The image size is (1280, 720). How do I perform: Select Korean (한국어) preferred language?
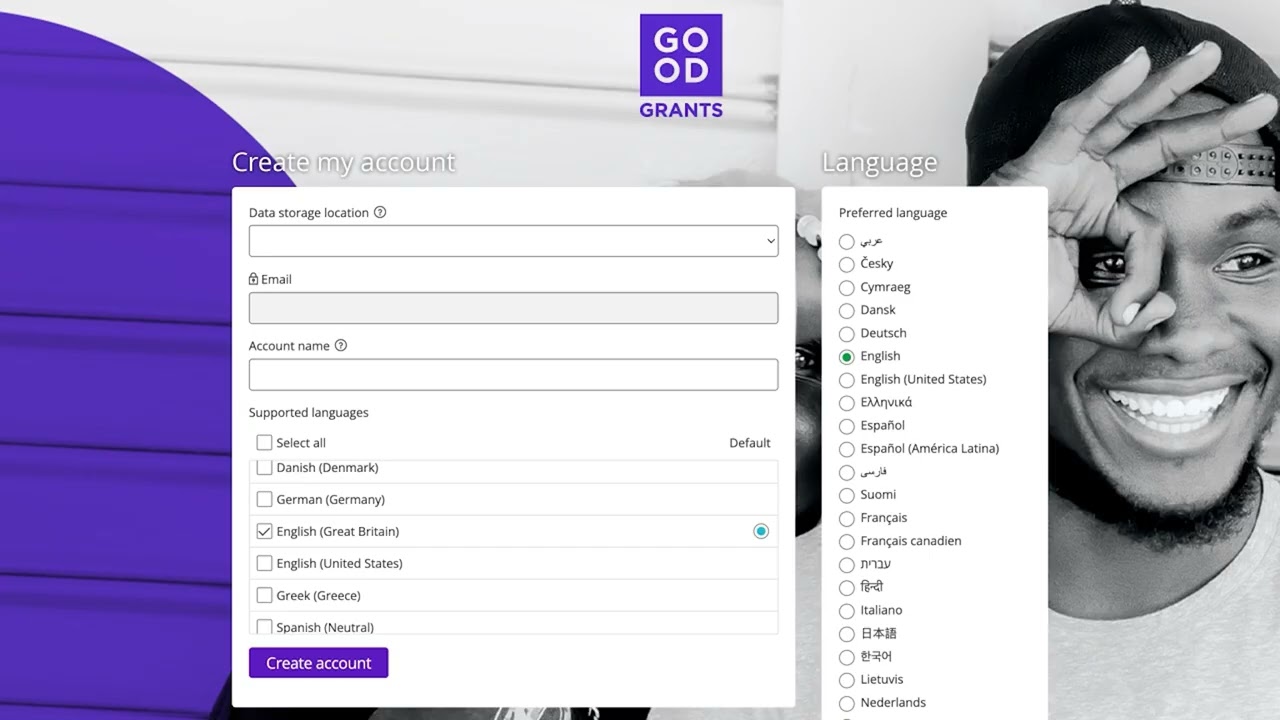(847, 657)
